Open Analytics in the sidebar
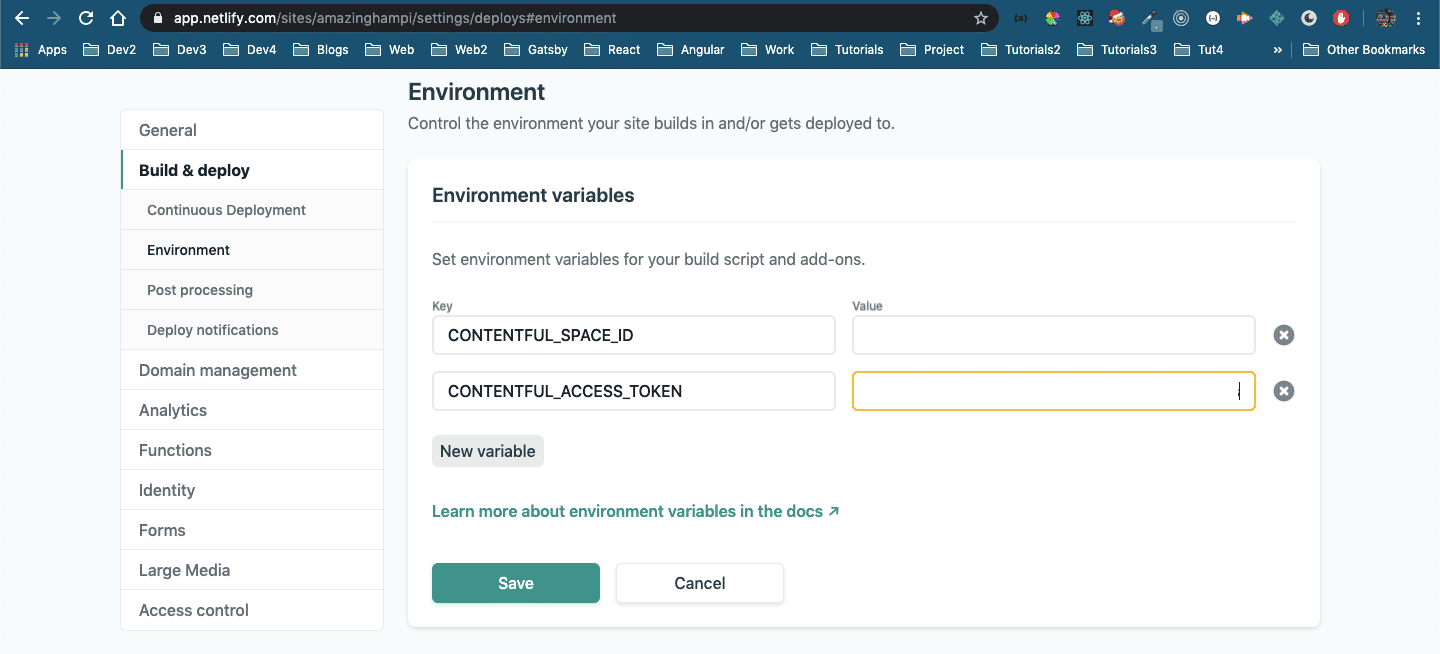Viewport: 1440px width, 654px height. point(252,410)
